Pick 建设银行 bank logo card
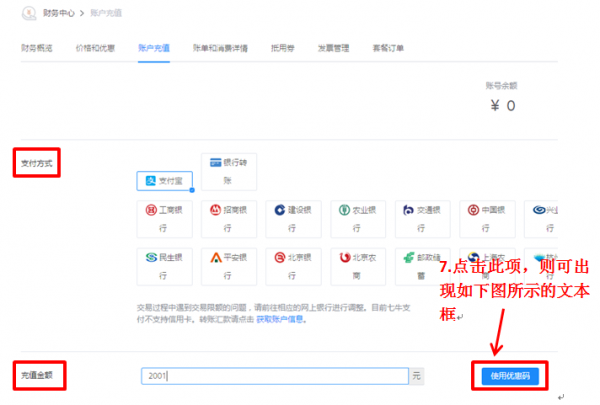This screenshot has height=405, width=600. pos(293,219)
